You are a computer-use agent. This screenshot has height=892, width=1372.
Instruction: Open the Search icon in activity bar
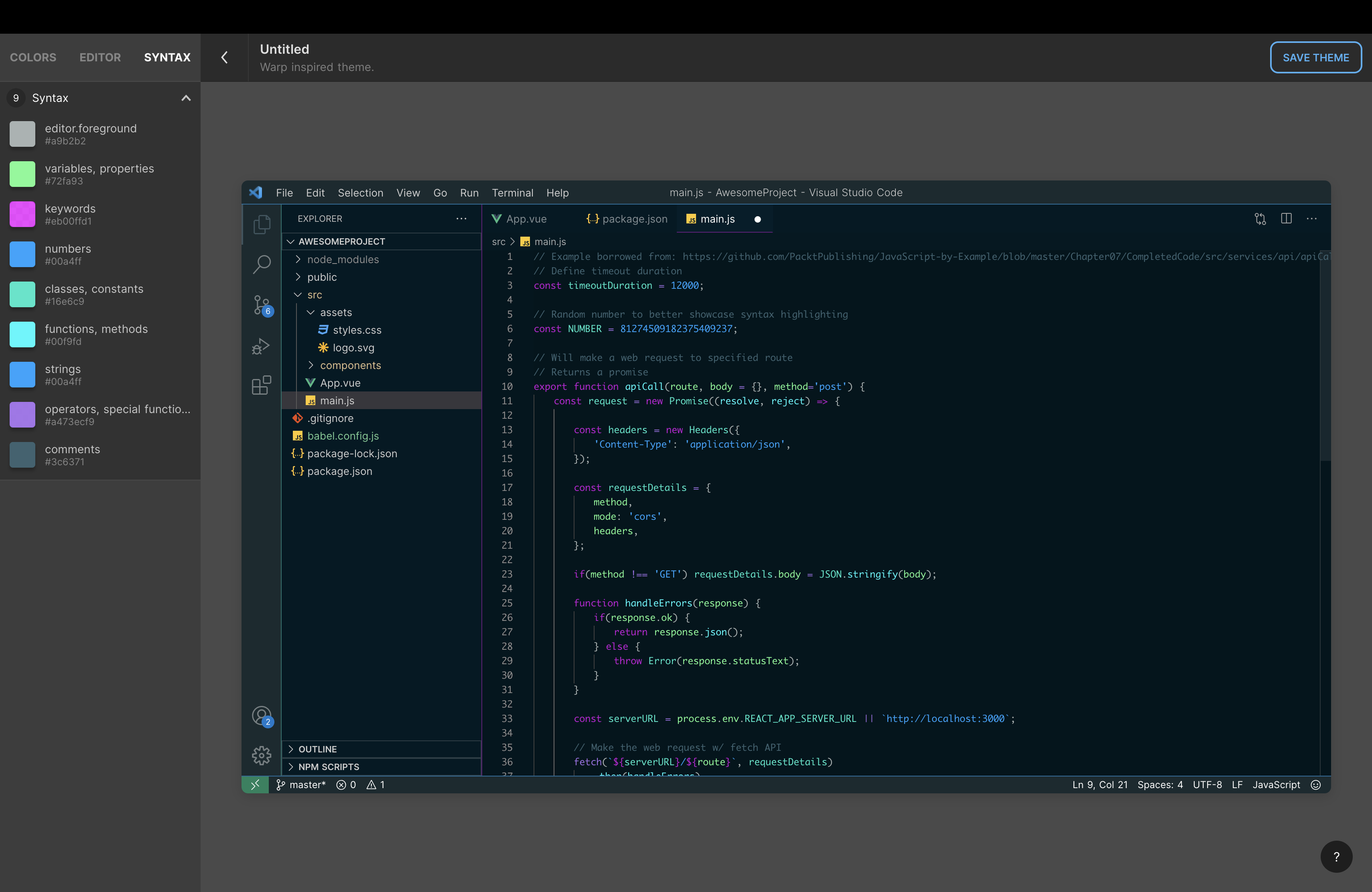coord(262,264)
